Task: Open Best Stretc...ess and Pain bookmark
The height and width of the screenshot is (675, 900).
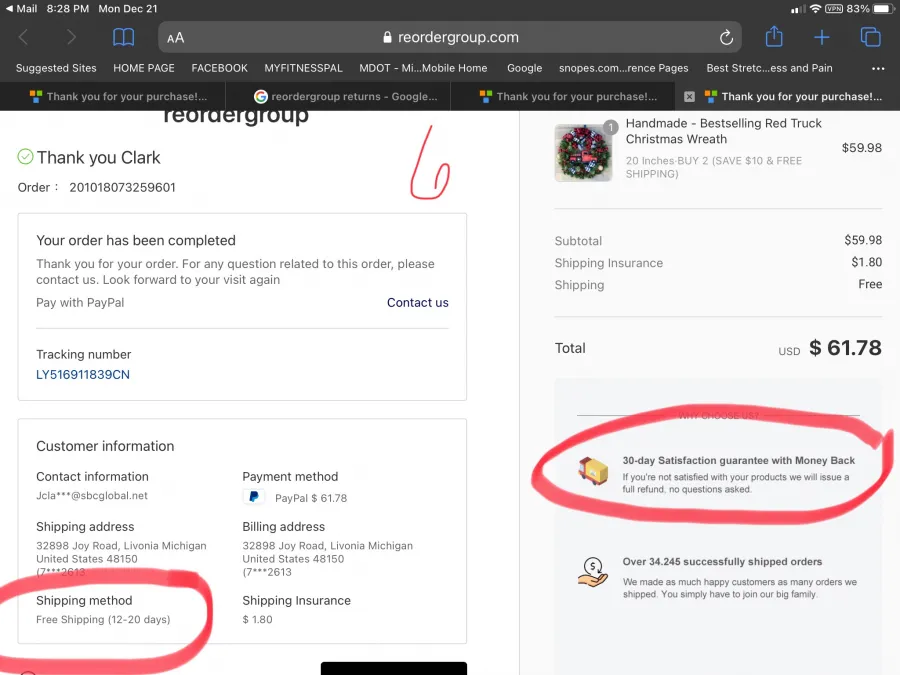Action: 769,68
